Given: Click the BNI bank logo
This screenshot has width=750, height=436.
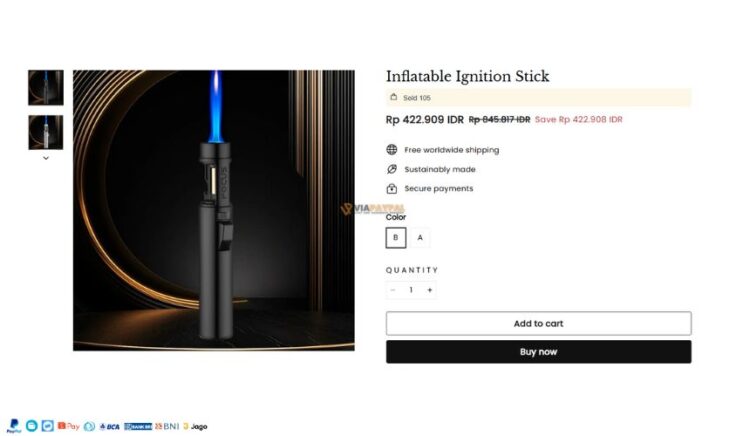Looking at the screenshot, I should click(x=166, y=426).
